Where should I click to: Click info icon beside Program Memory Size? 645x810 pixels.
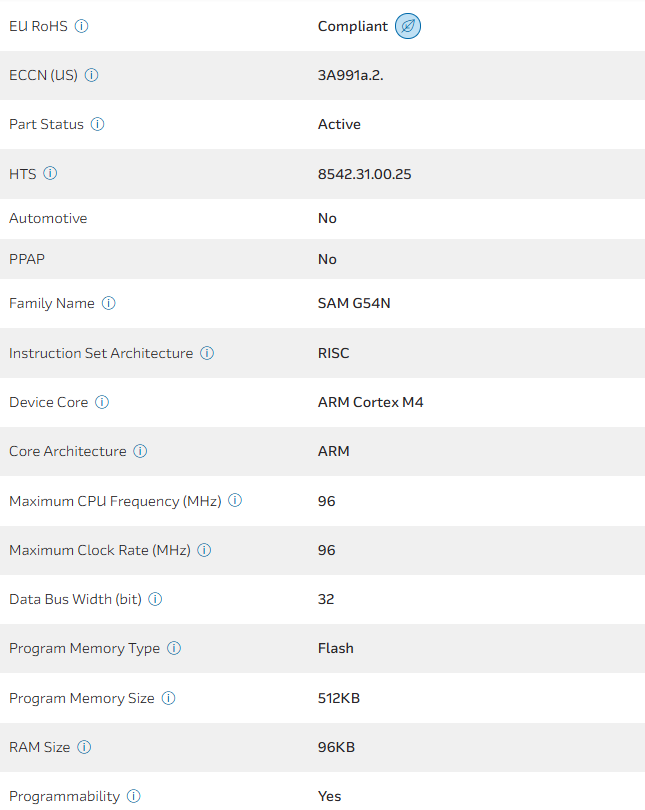[168, 698]
